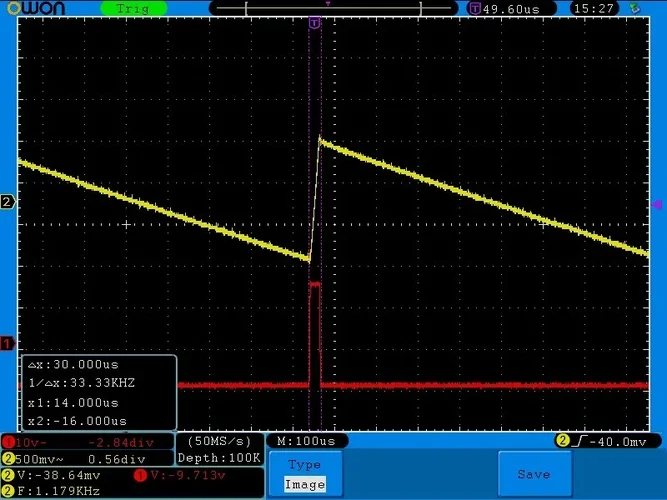Click the (50MS/s) sample rate readout
The height and width of the screenshot is (500, 667).
(x=219, y=441)
